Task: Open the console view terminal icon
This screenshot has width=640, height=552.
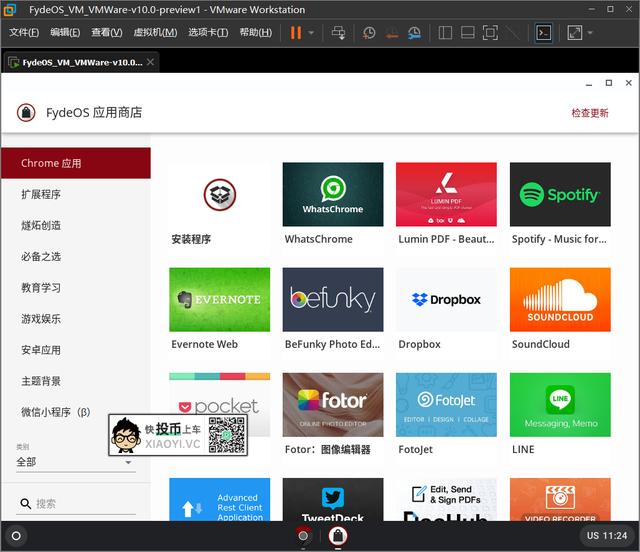Action: click(x=544, y=33)
